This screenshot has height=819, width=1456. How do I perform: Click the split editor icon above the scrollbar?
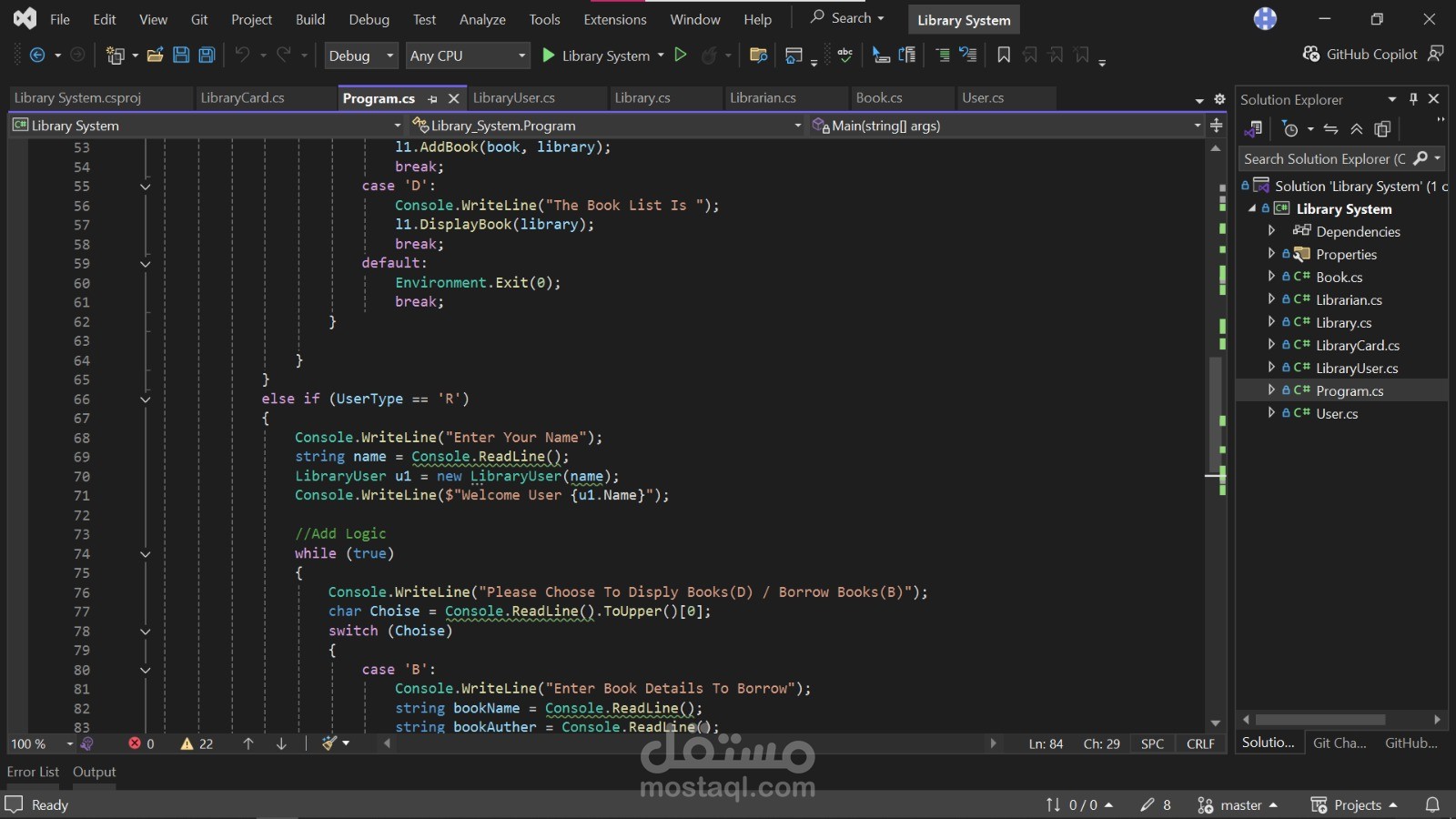(1217, 126)
